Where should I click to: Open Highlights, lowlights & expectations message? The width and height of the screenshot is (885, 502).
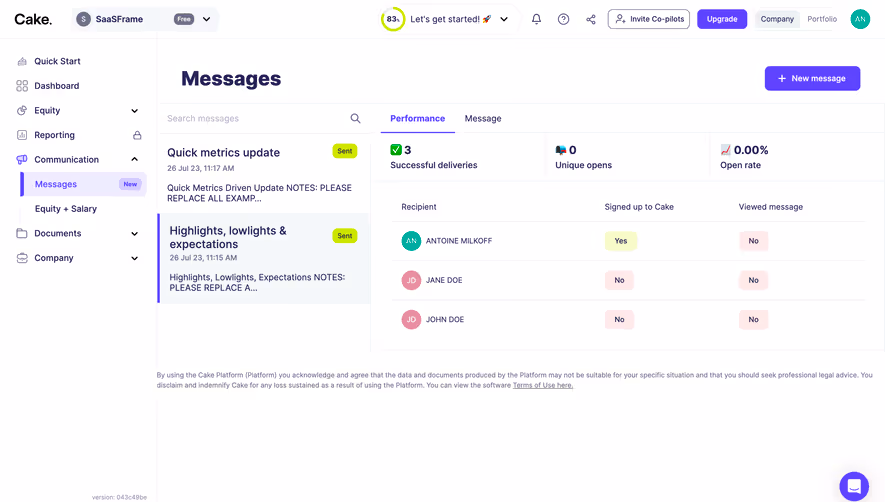pos(264,258)
